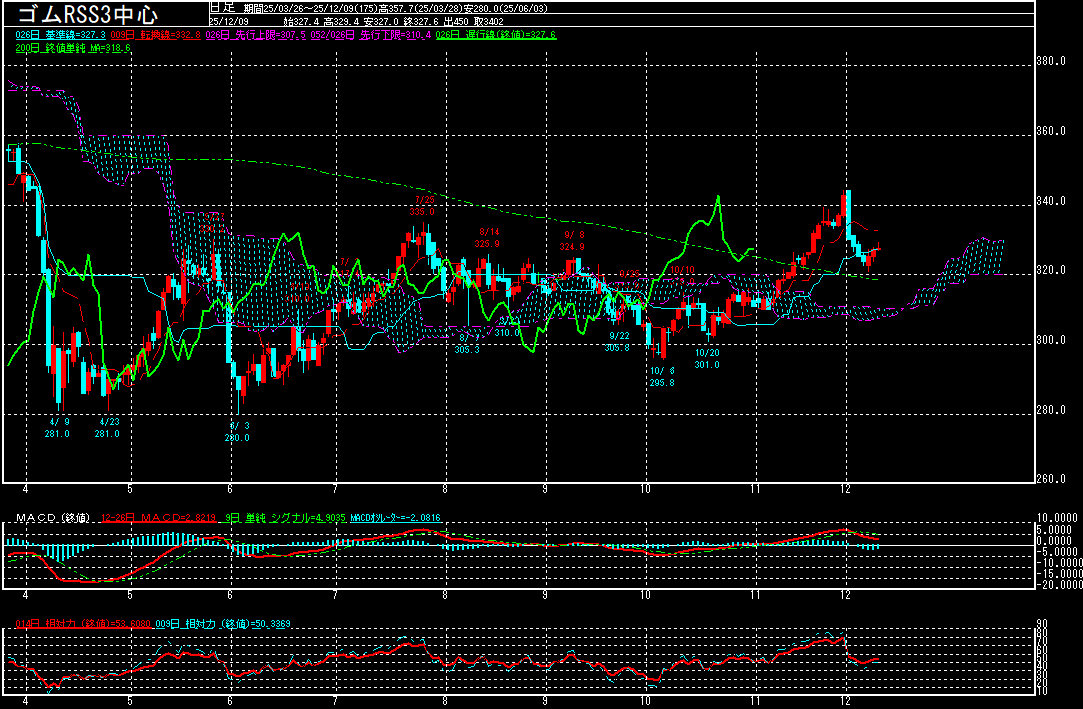
Task: Click the 4/23 low marker at 281.0
Action: coord(107,427)
